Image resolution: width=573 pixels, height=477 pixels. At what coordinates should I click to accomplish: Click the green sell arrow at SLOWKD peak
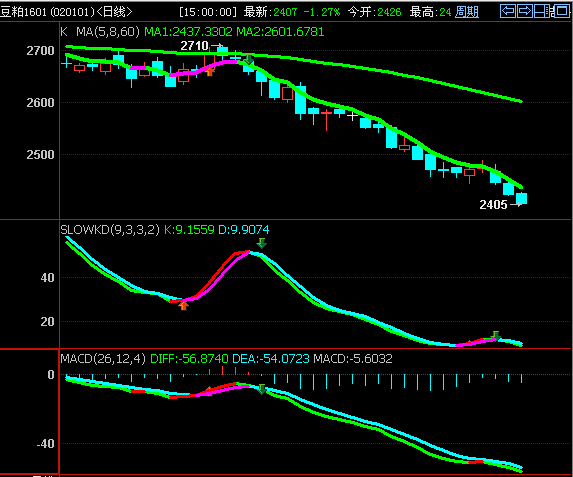coord(262,243)
